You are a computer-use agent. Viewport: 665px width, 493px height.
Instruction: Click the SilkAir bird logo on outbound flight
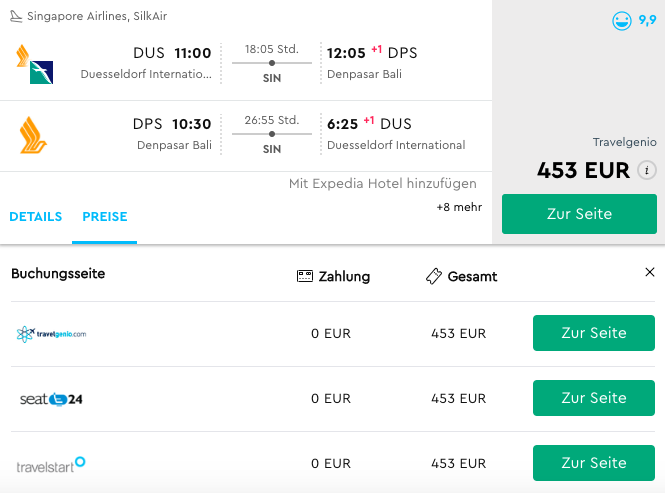pos(42,72)
